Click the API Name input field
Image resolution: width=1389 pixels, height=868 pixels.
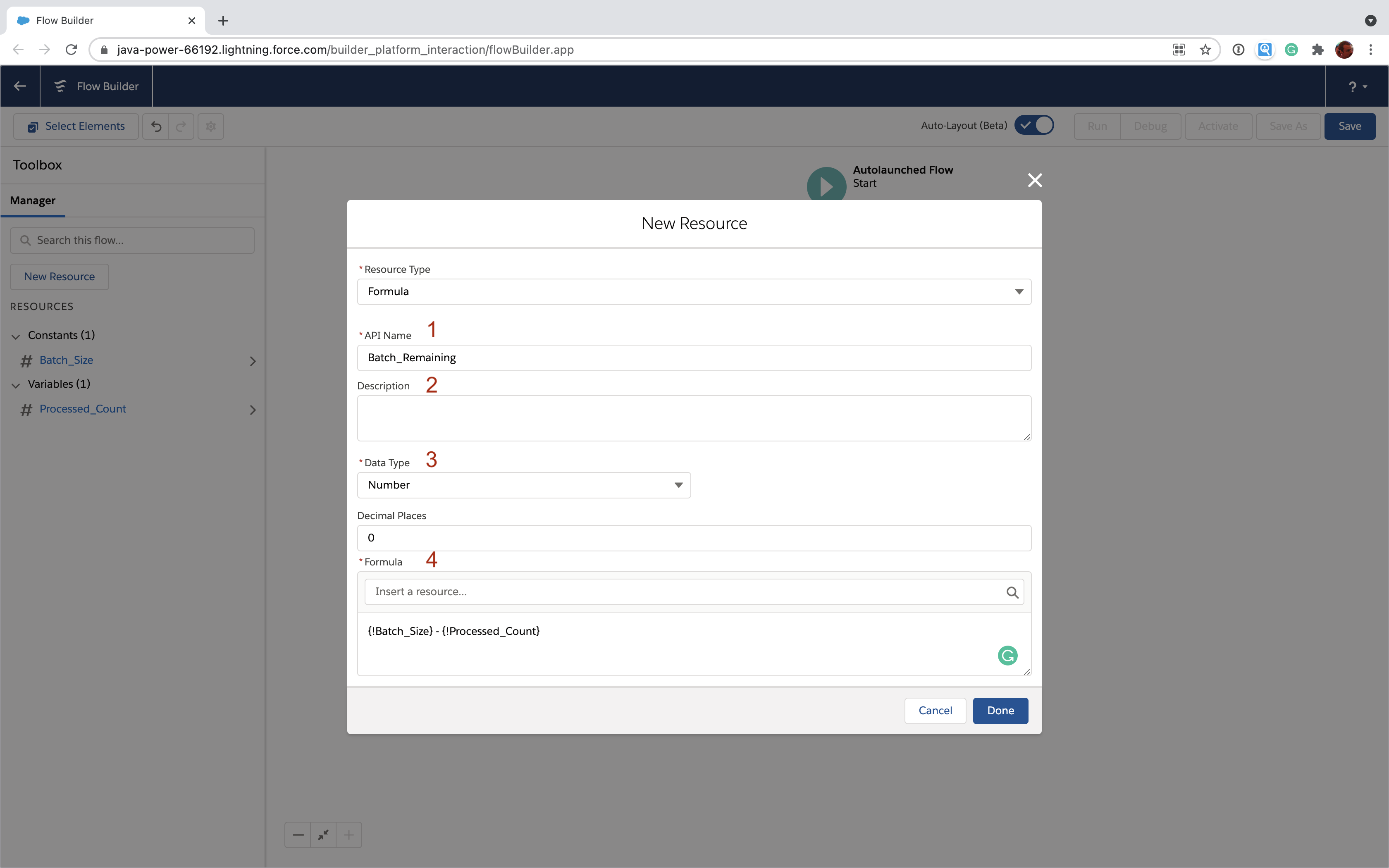point(694,358)
